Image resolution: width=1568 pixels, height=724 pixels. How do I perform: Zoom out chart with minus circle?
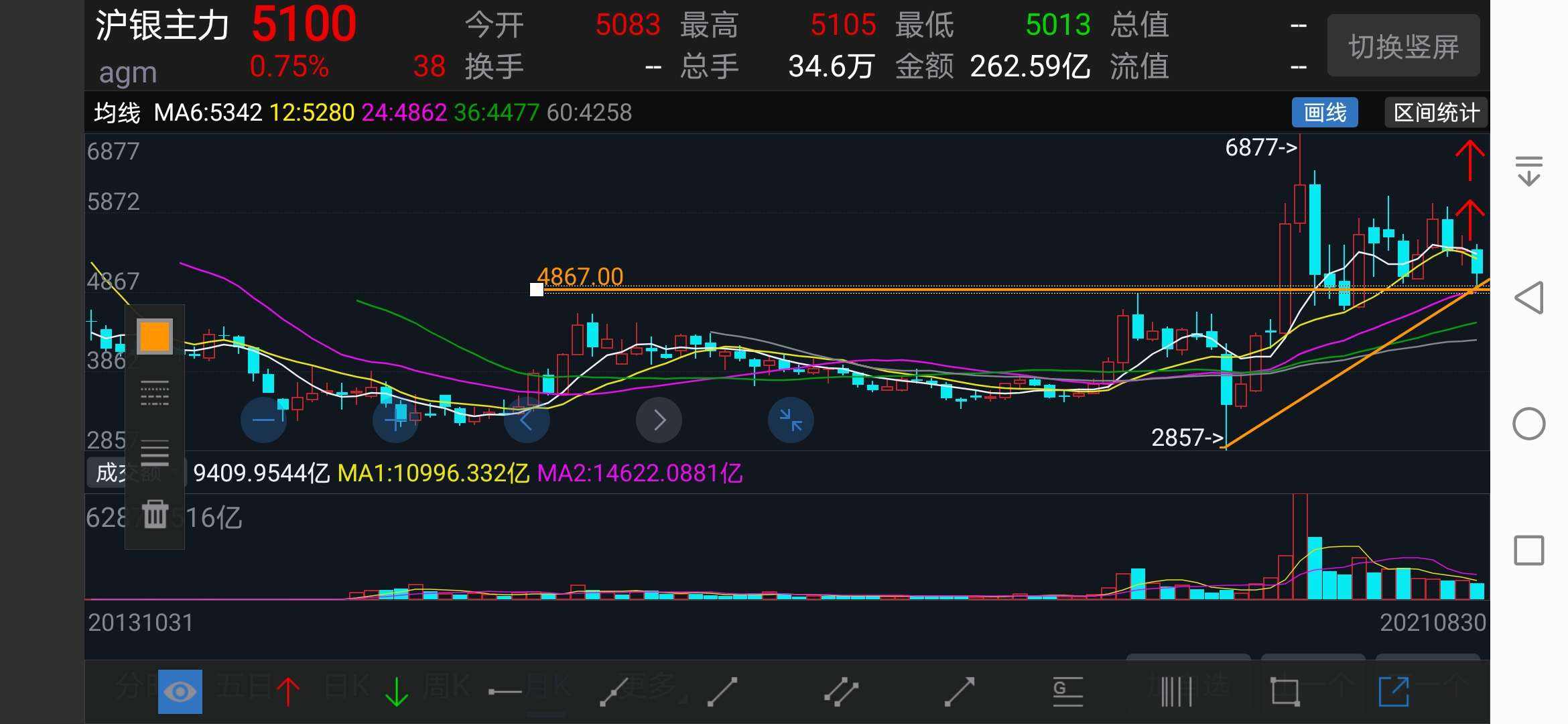[x=263, y=420]
